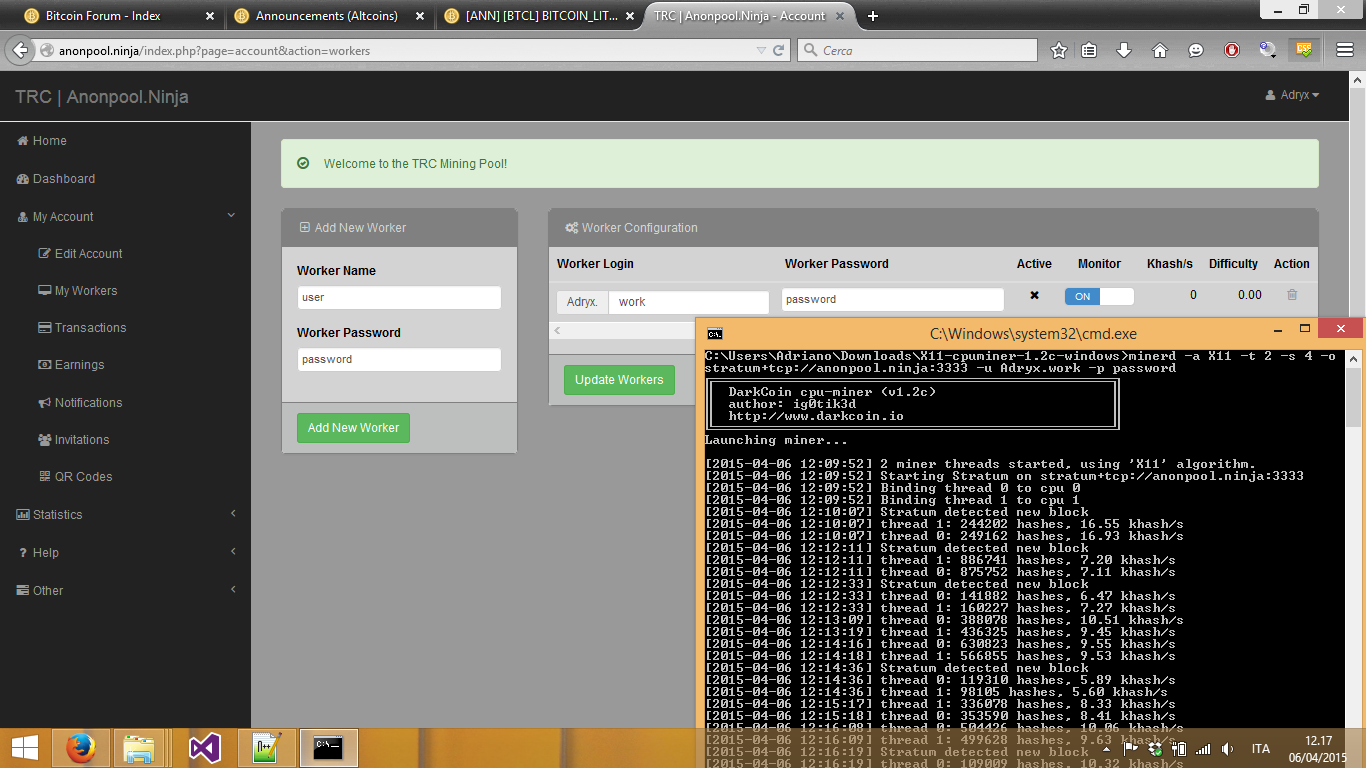Screen dimensions: 1366x768
Task: Reload the page with the refresh icon
Action: coord(779,50)
